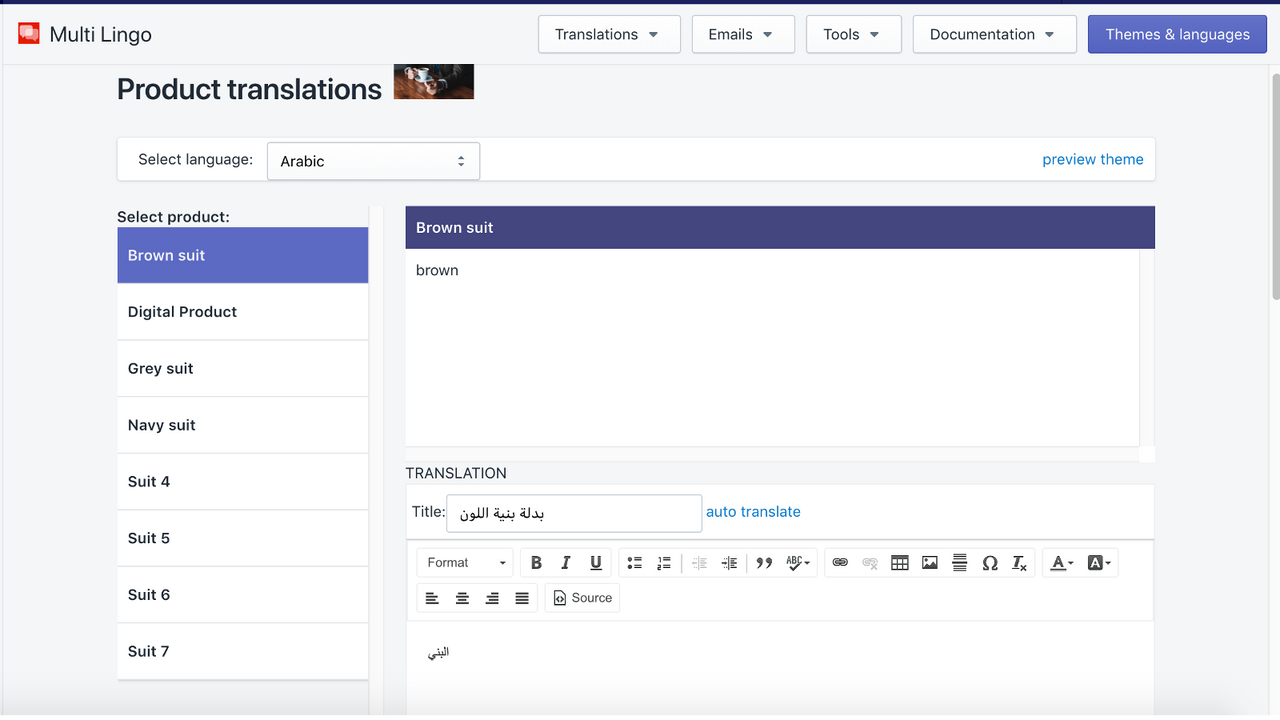The image size is (1280, 720).
Task: Click the product thumbnail image beside the heading
Action: click(x=434, y=82)
